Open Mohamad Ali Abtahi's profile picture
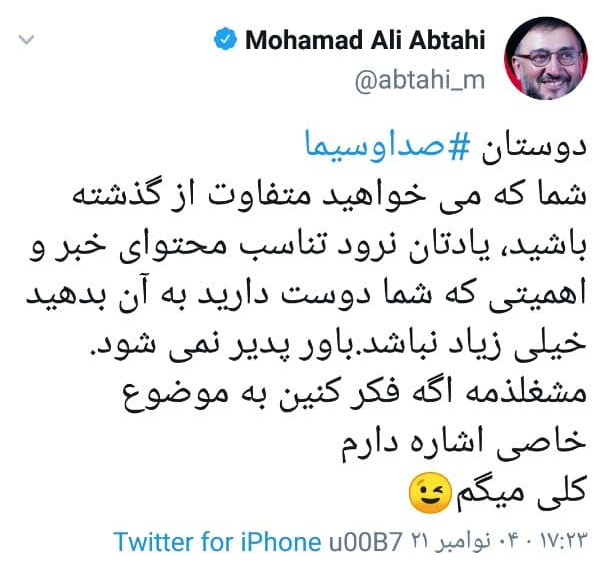This screenshot has width=605, height=571. (x=546, y=58)
